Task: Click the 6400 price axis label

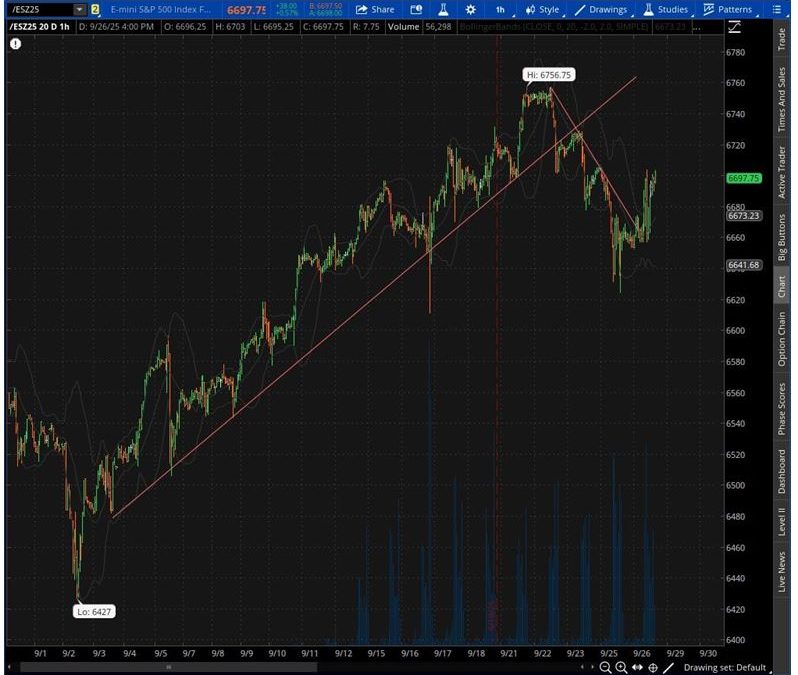Action: click(735, 640)
